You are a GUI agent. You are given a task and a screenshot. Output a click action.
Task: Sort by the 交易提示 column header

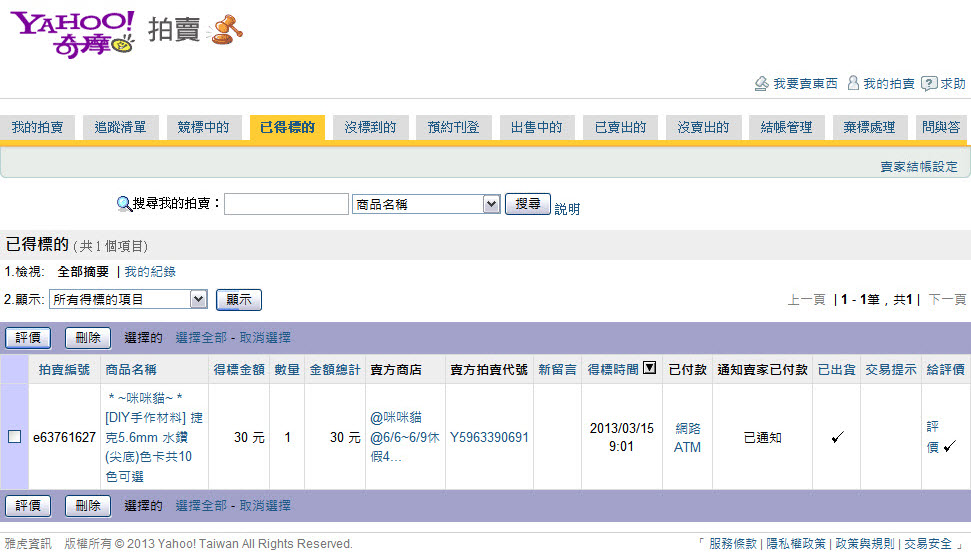[890, 370]
